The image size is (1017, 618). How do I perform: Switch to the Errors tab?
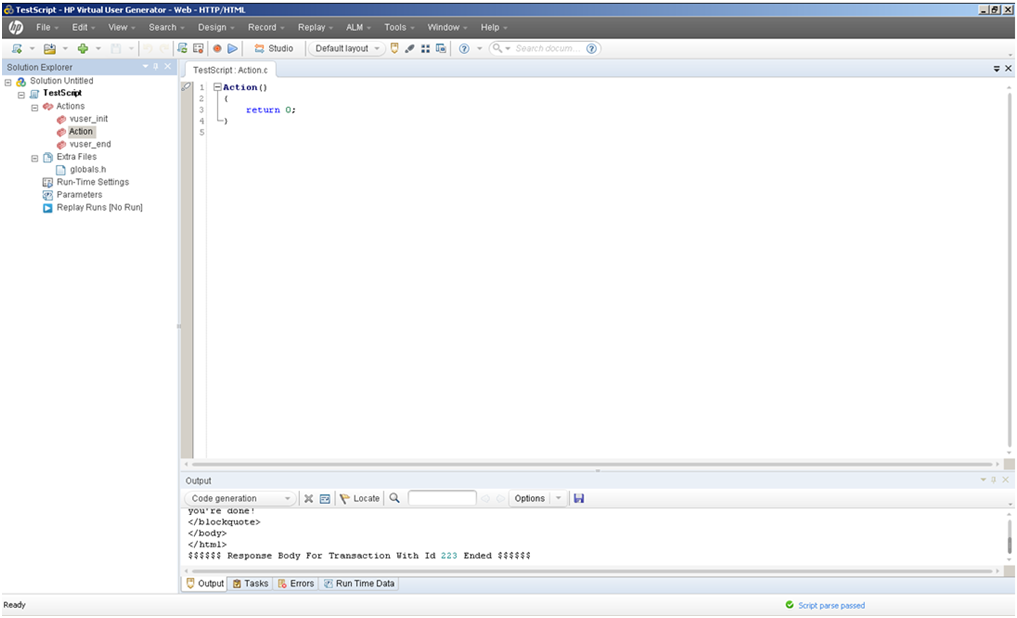296,584
